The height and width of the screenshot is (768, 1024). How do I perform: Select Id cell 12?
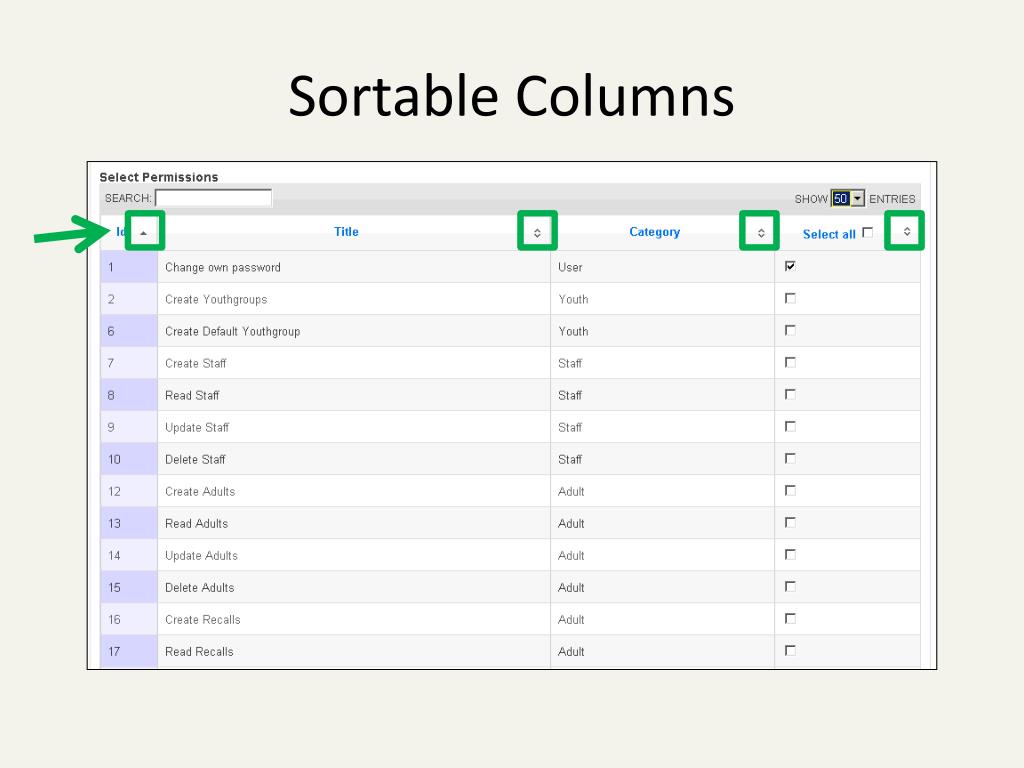click(x=129, y=491)
